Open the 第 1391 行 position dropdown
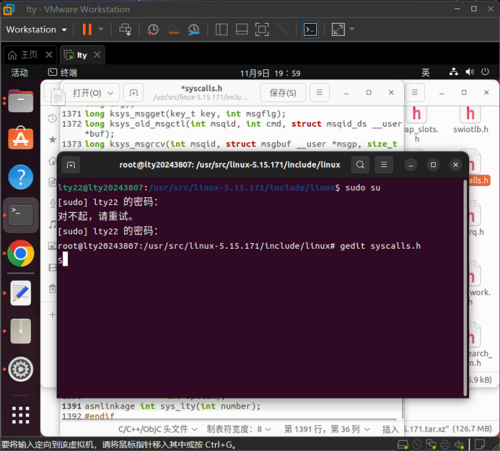Viewport: 500px width, 451px height. click(327, 429)
